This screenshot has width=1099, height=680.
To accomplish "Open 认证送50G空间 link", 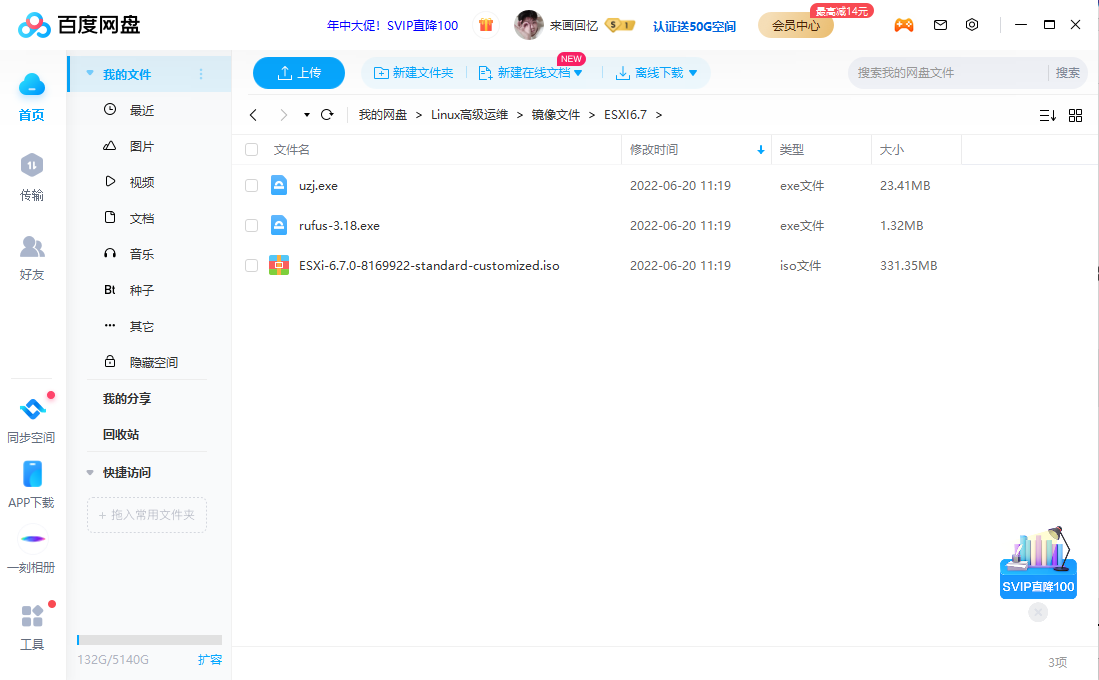I will (x=694, y=26).
